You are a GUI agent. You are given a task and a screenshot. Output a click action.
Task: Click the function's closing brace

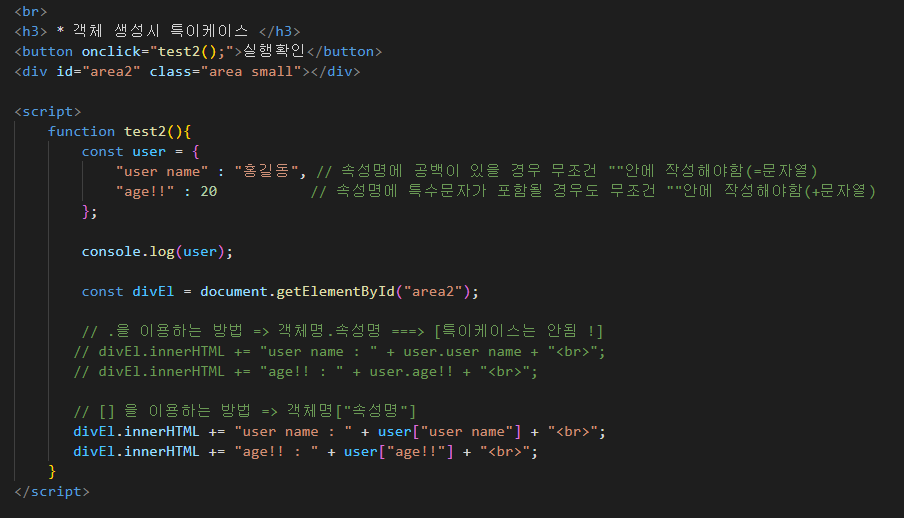click(x=52, y=471)
